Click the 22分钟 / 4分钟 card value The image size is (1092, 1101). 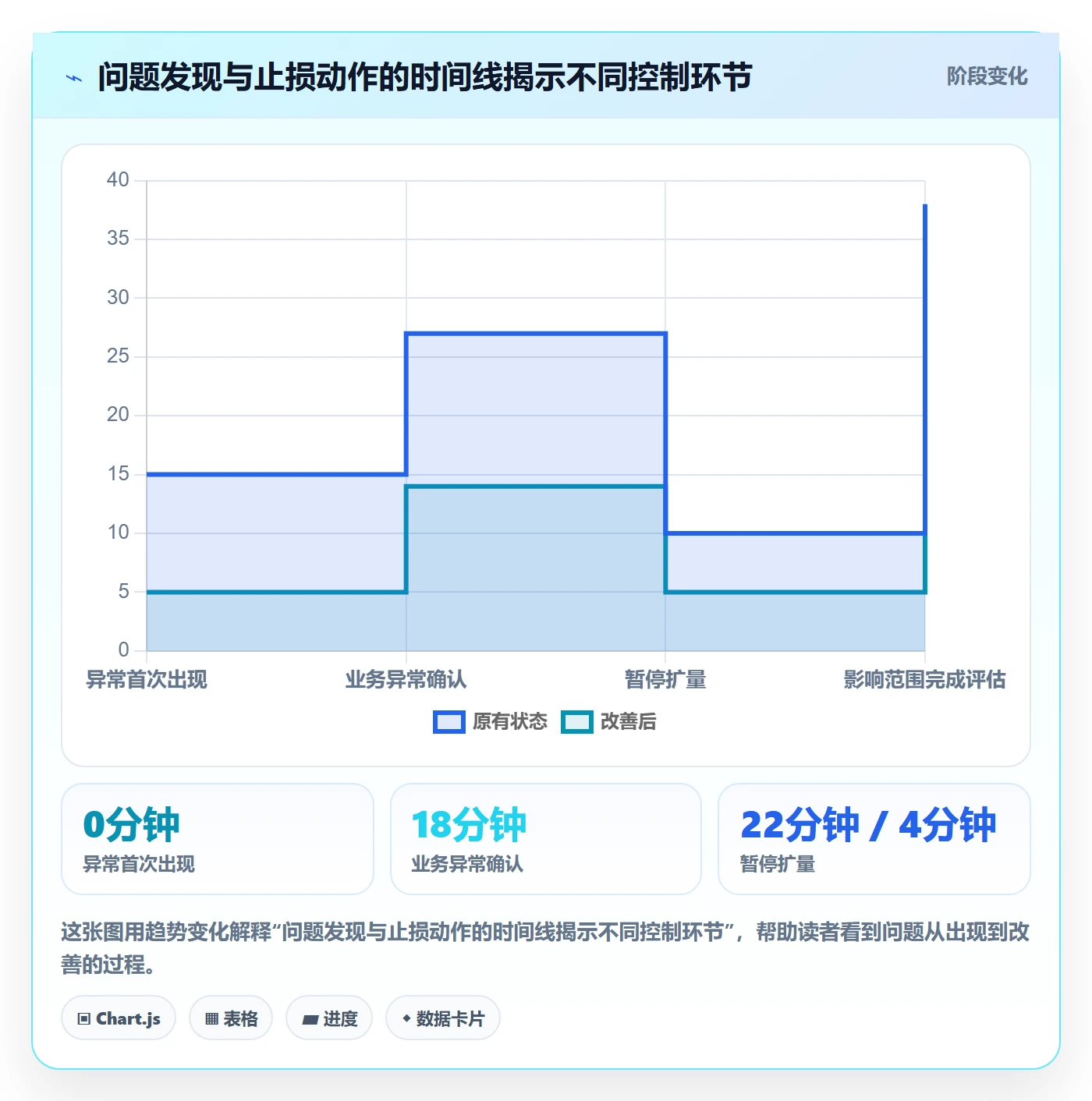coord(868,825)
